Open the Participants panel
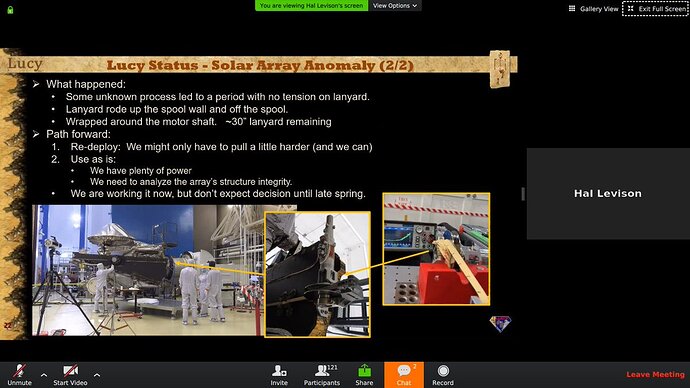This screenshot has width=690, height=388. (322, 375)
